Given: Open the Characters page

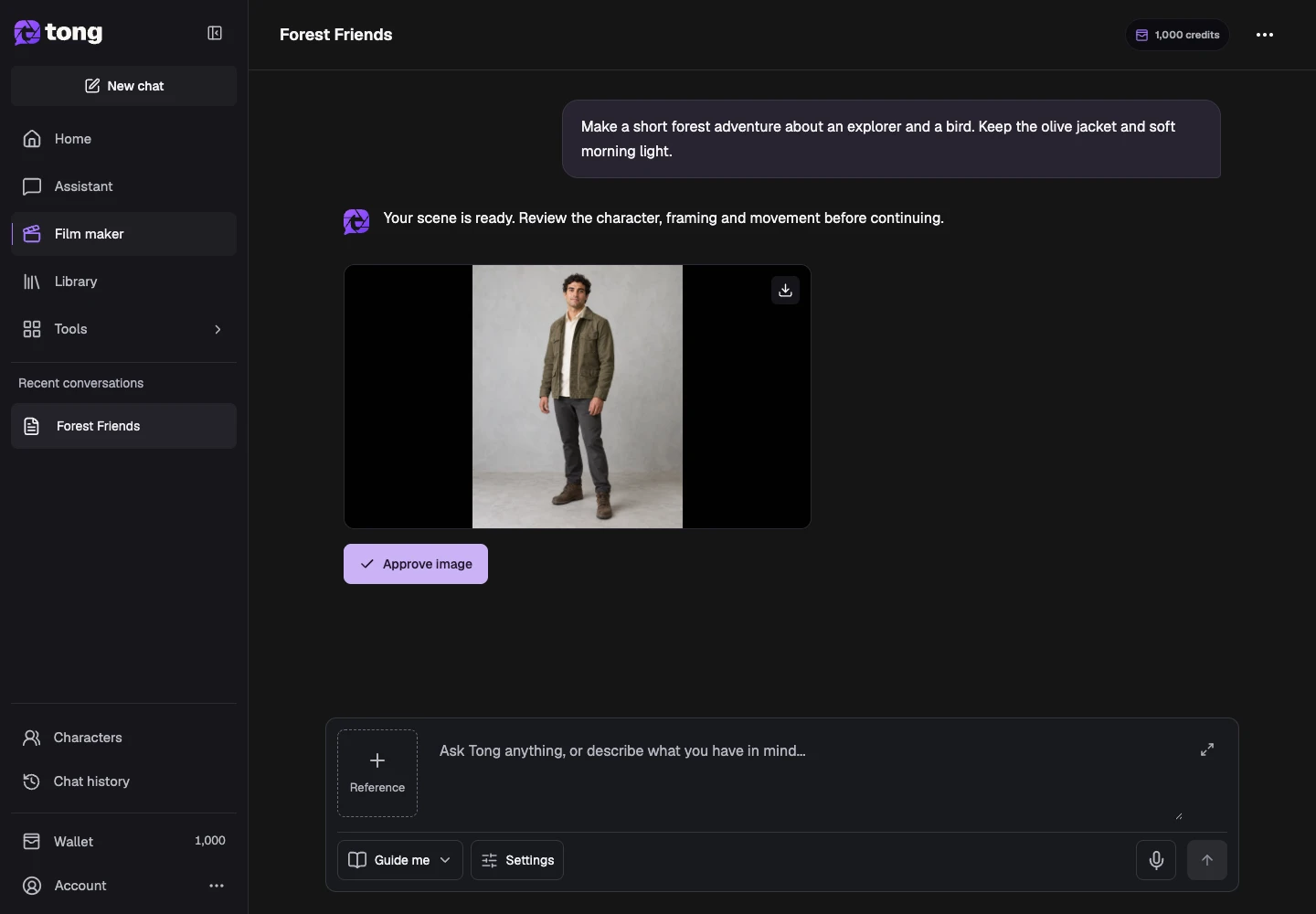Looking at the screenshot, I should point(124,738).
